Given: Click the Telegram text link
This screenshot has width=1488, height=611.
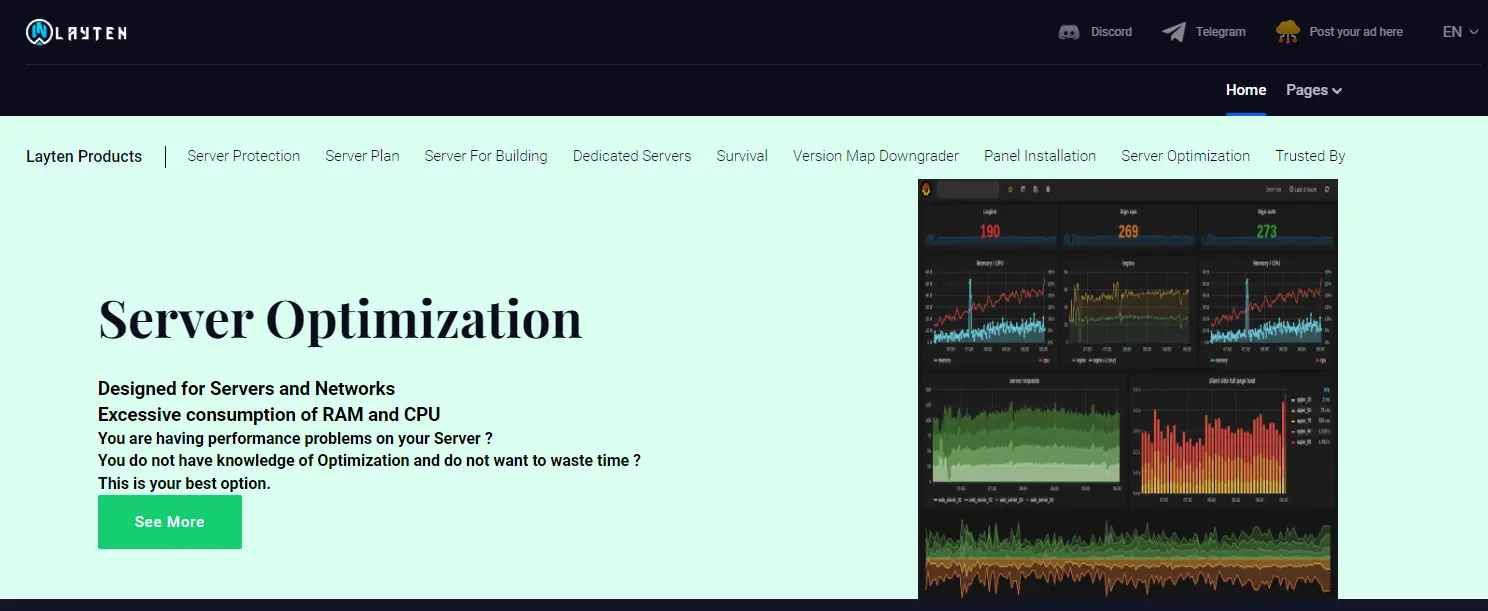Looking at the screenshot, I should tap(1221, 32).
